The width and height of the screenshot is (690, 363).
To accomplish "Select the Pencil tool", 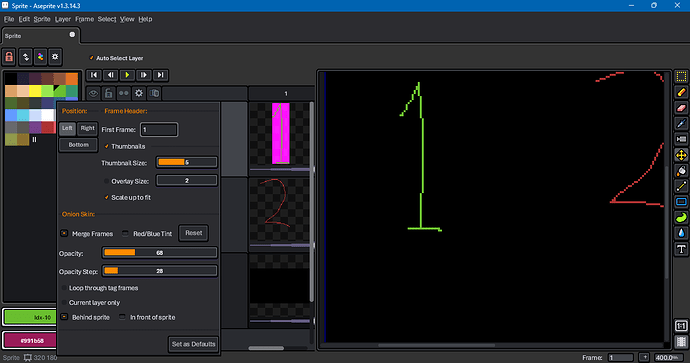I will (x=681, y=92).
